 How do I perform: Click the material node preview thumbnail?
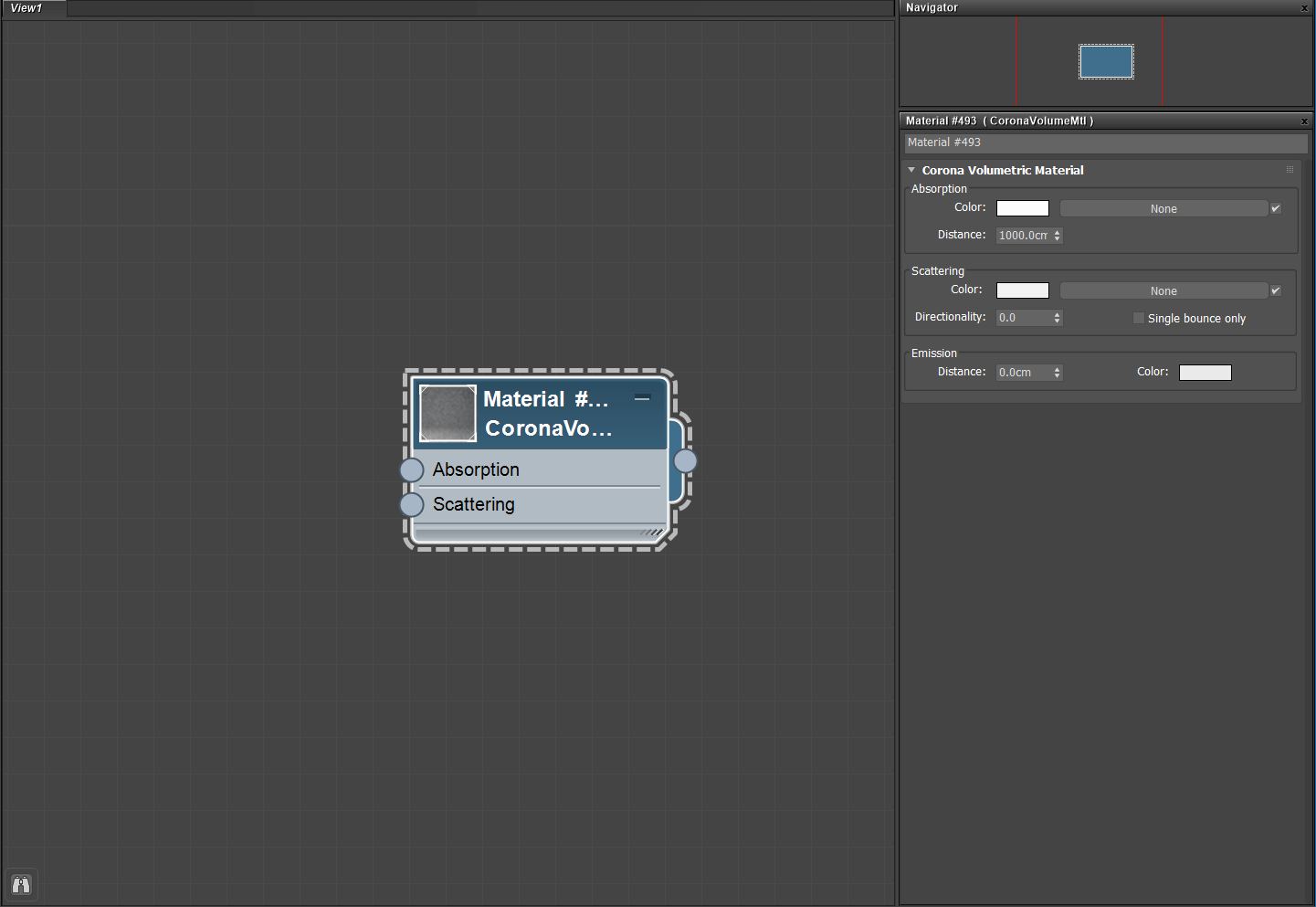(447, 413)
